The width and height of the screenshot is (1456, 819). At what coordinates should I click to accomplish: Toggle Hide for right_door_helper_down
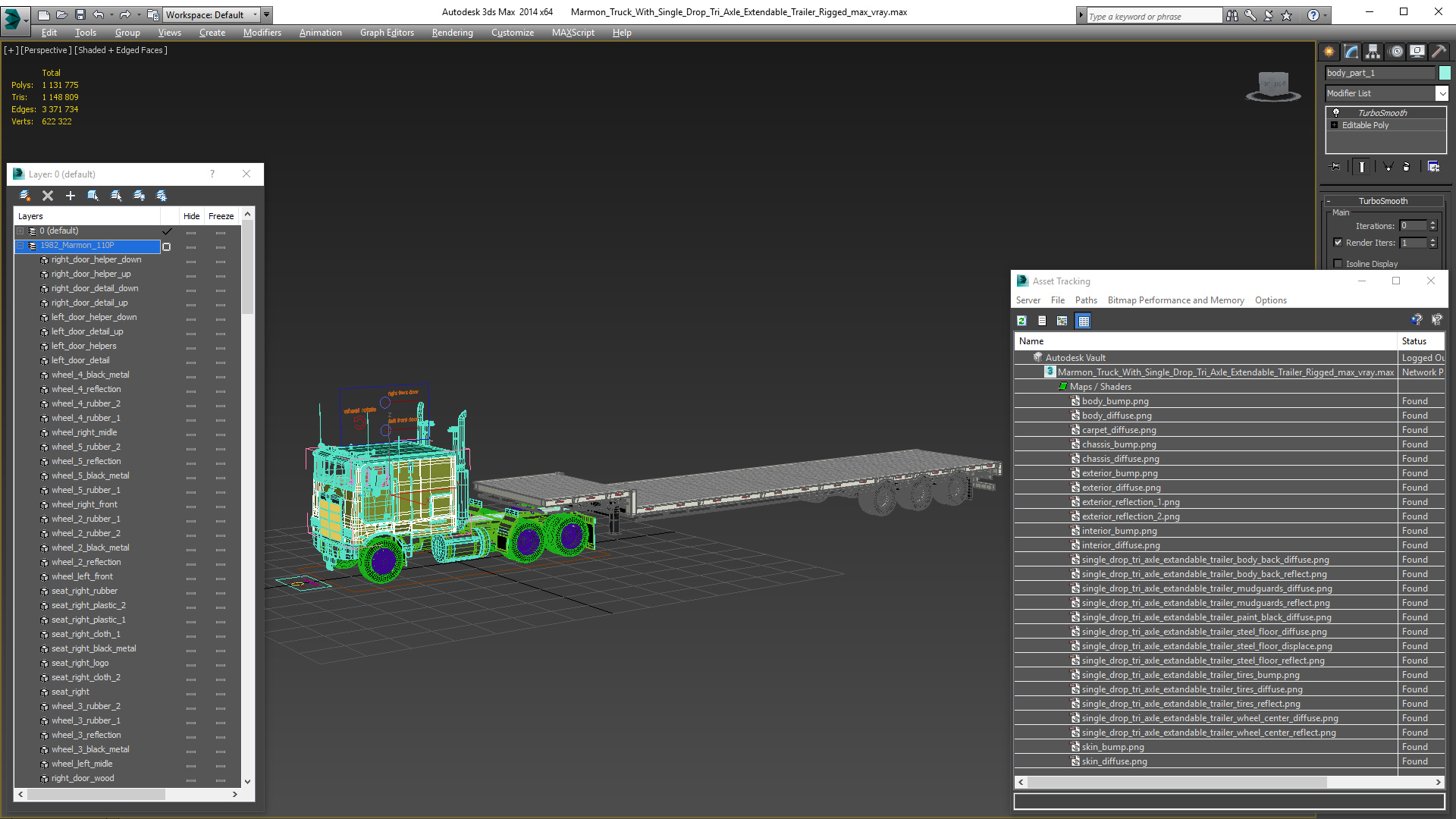pos(191,260)
